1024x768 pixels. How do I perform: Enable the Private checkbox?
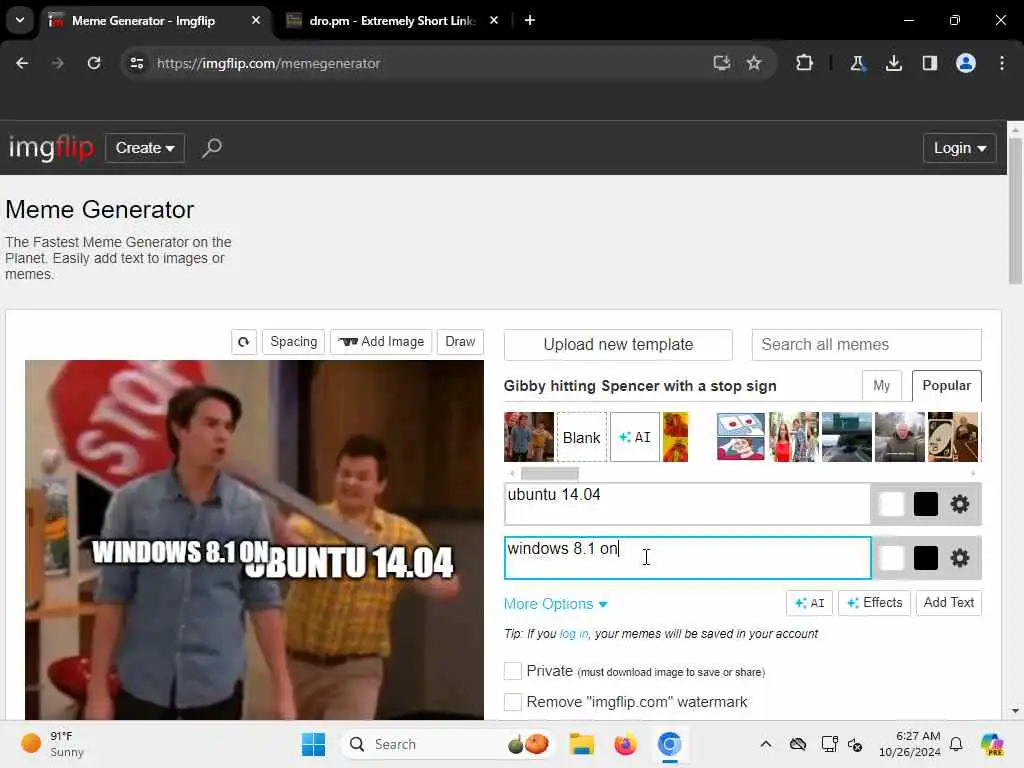coord(513,671)
